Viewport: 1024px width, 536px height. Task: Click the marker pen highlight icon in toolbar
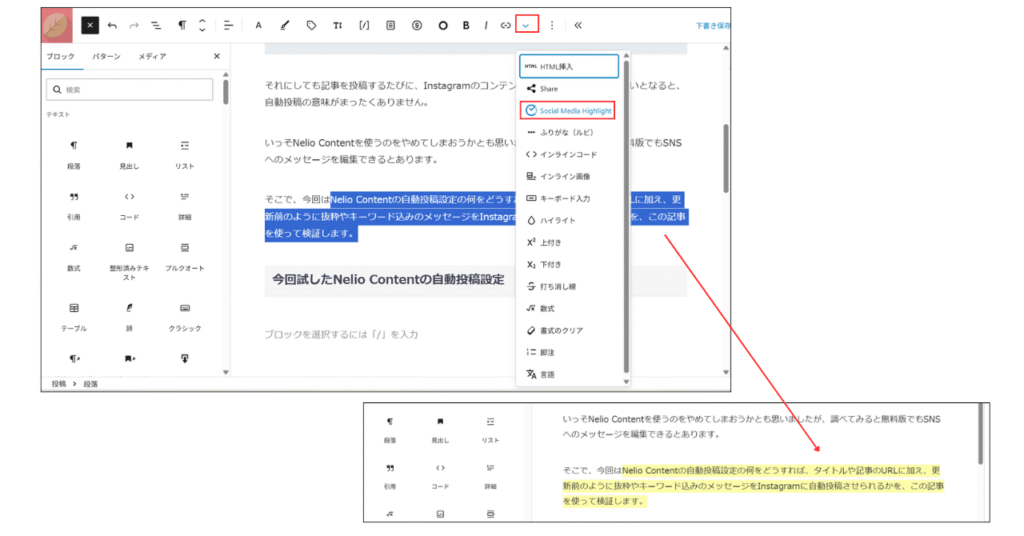click(285, 25)
